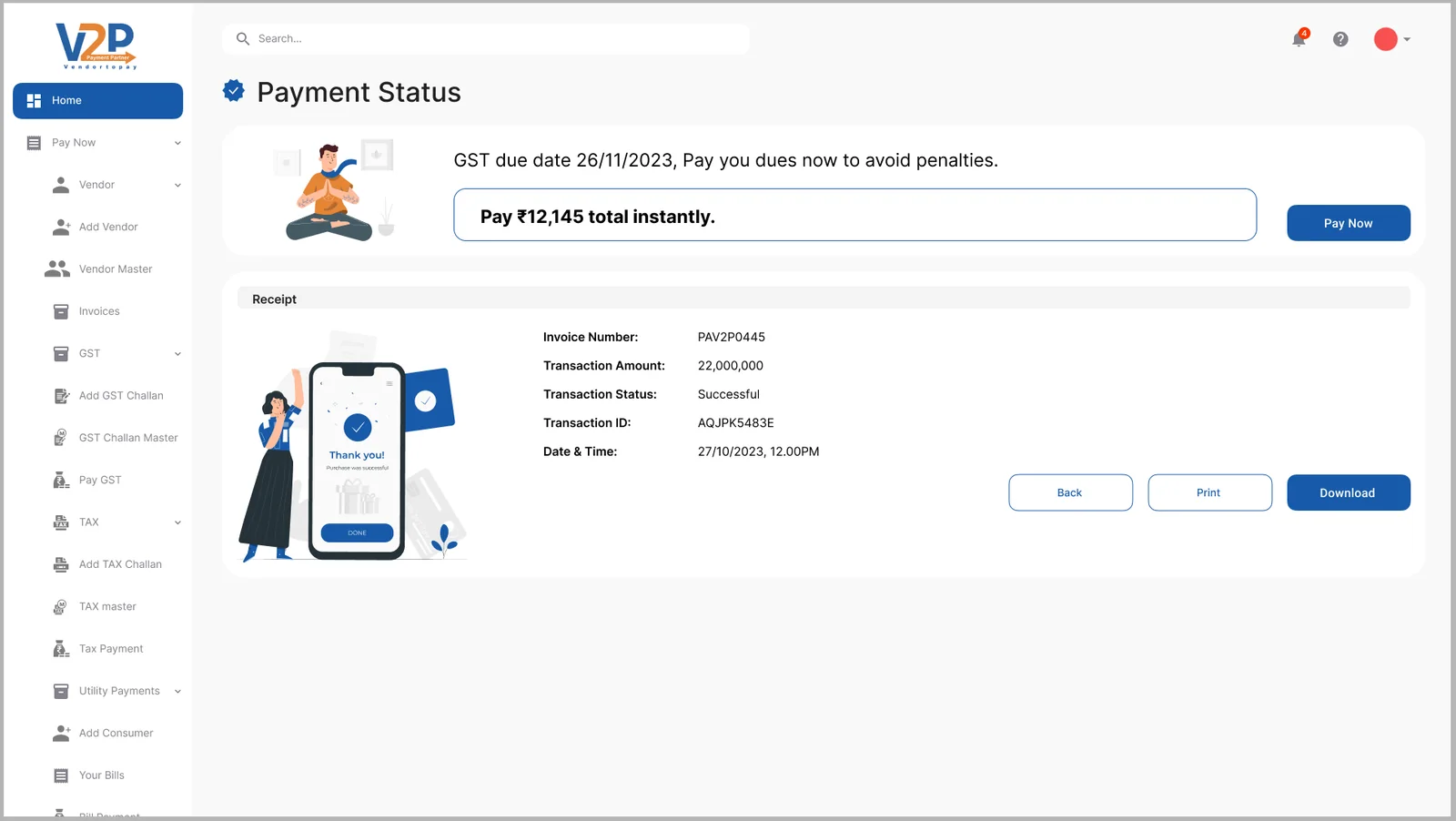The width and height of the screenshot is (1456, 821).
Task: Click the Vendor person icon
Action: tap(61, 185)
